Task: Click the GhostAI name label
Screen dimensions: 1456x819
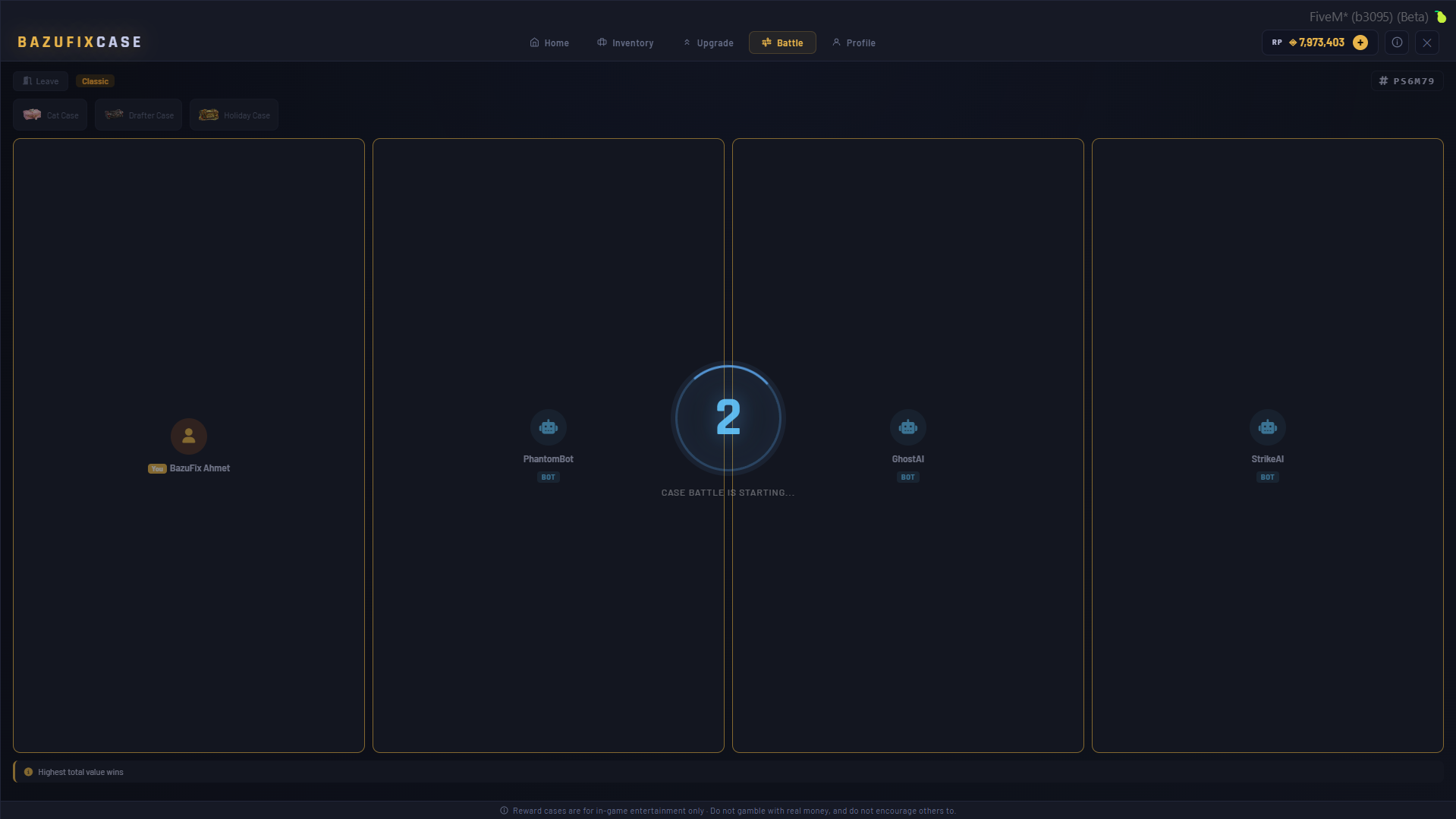Action: pyautogui.click(x=908, y=459)
